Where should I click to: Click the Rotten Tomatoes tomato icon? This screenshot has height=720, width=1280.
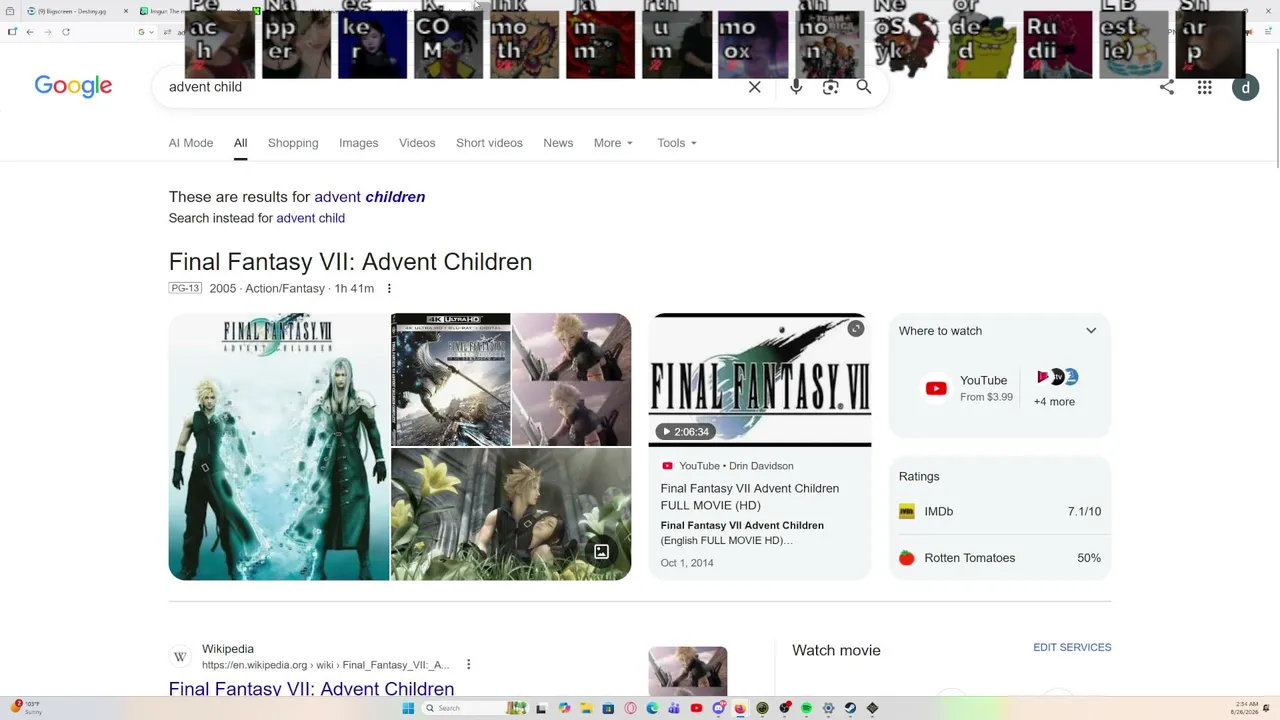[907, 558]
